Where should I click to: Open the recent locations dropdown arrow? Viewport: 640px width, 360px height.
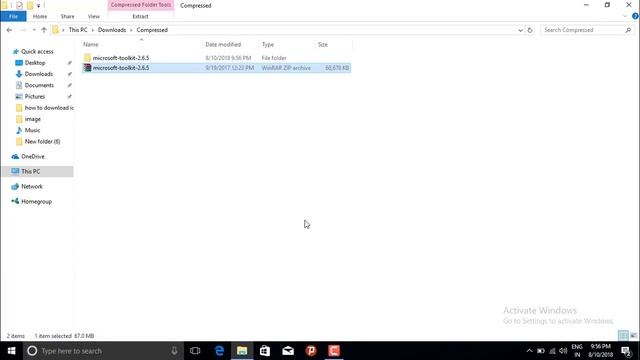point(34,30)
